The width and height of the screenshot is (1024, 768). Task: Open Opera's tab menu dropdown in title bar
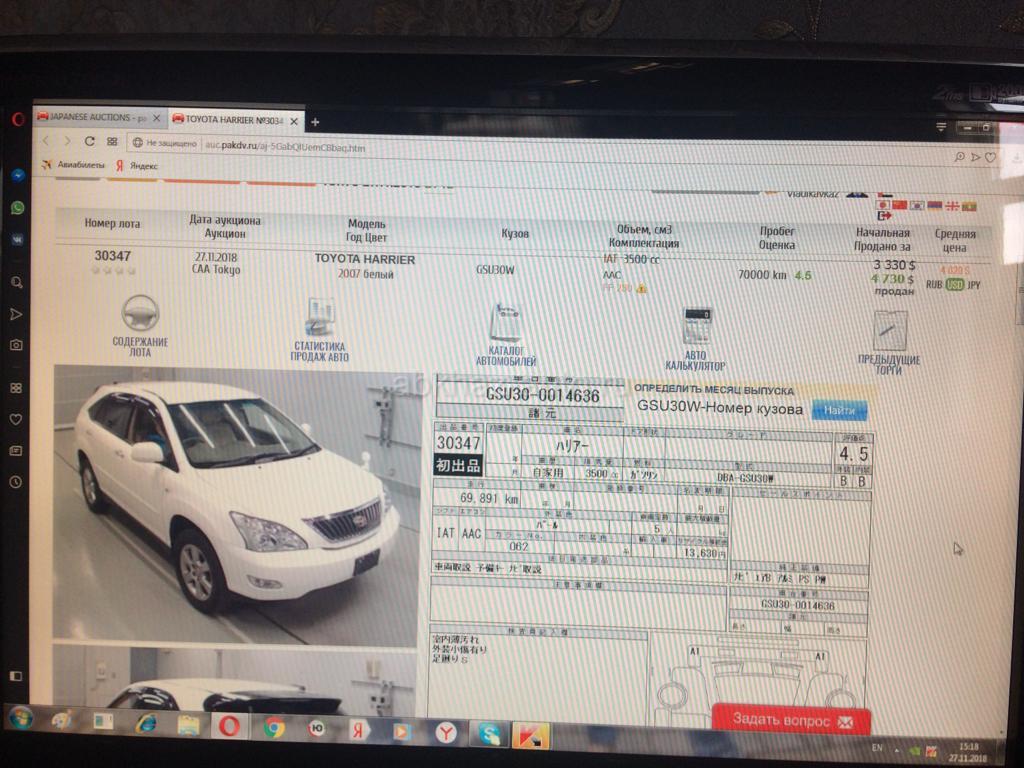pos(941,127)
